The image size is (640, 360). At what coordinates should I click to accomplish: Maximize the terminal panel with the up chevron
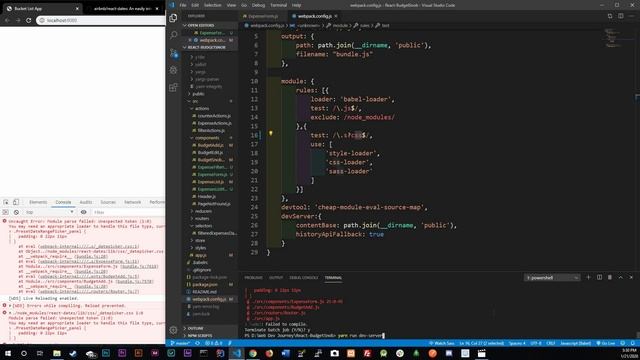[x=620, y=277]
